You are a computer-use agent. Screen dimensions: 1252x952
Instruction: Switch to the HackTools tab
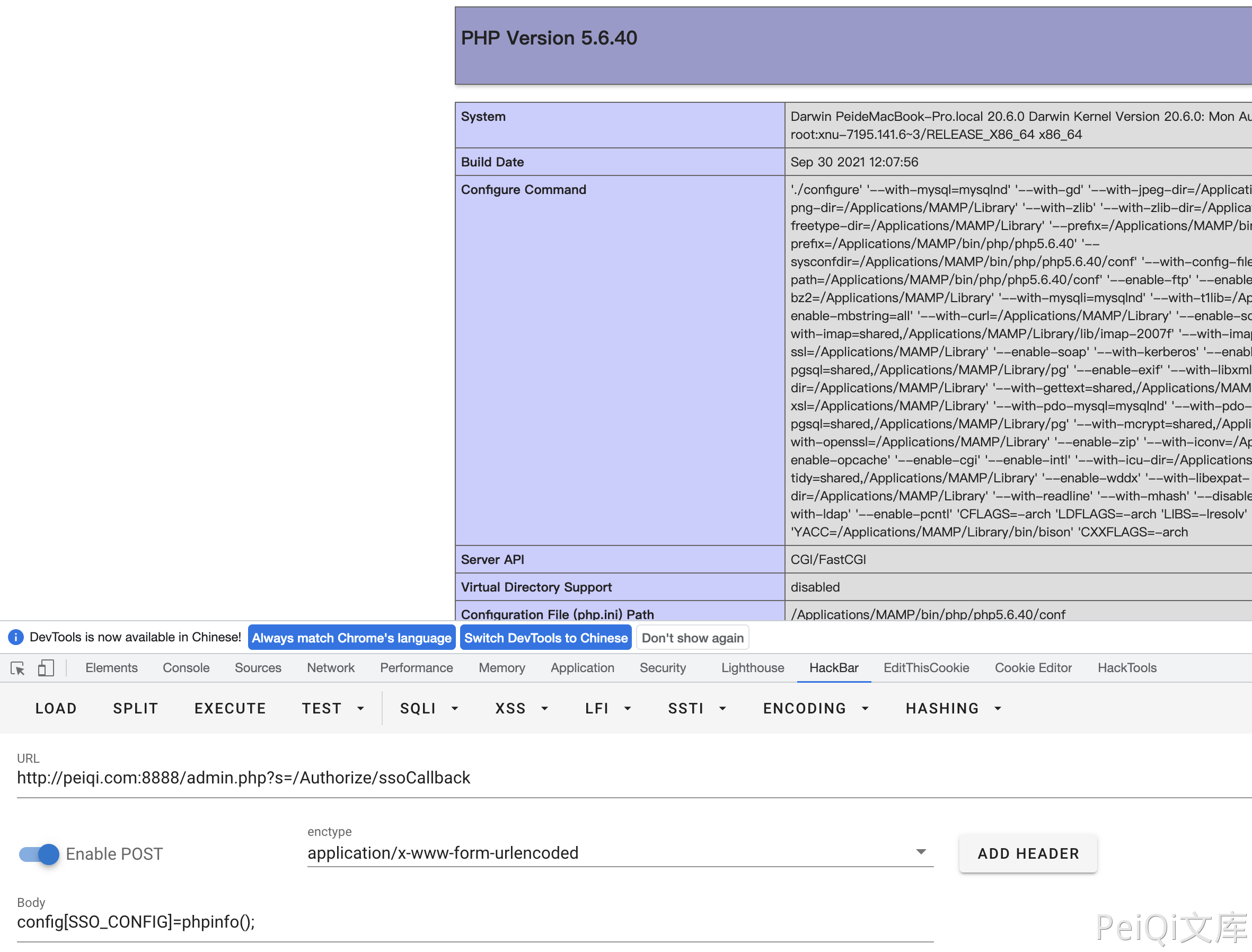(1126, 668)
